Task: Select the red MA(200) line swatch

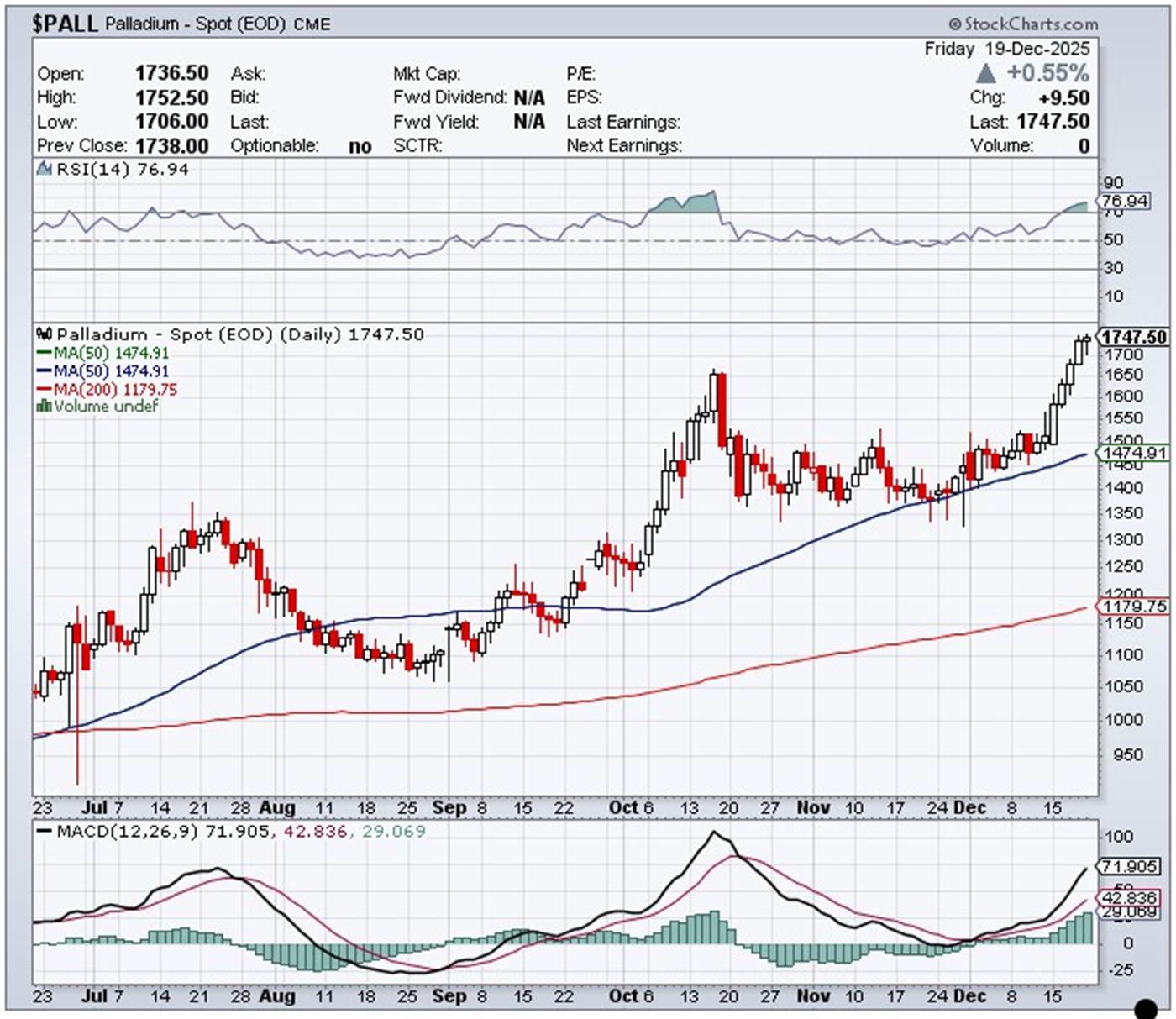Action: point(45,390)
